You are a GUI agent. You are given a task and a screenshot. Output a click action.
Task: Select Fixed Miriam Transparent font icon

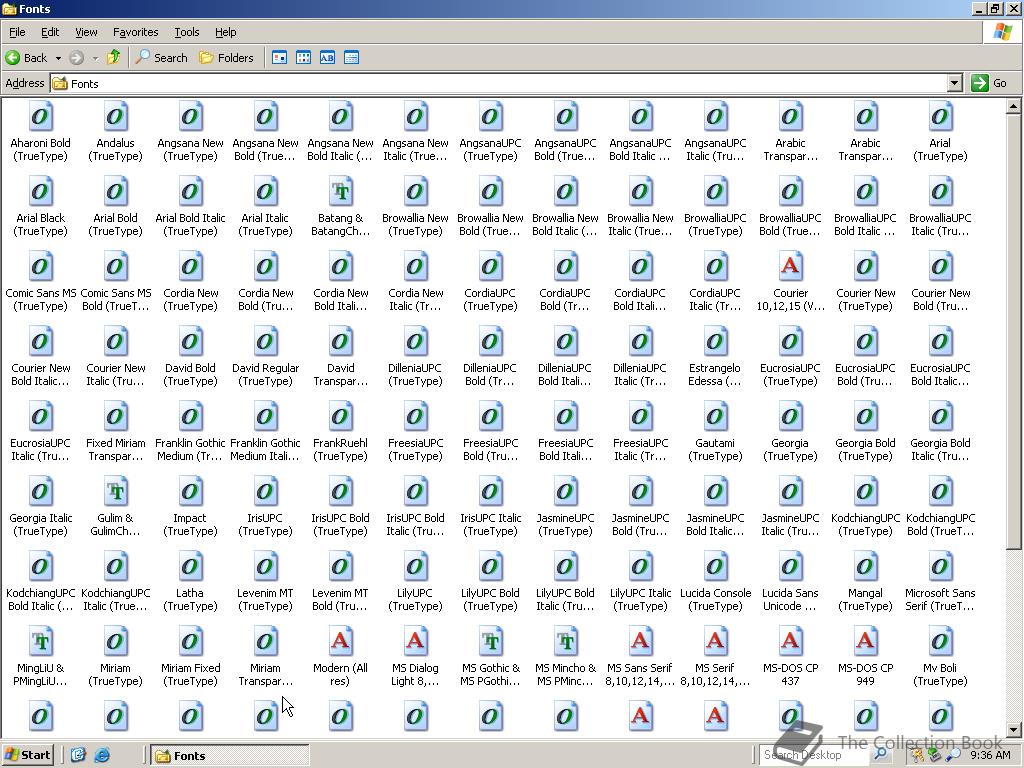[x=116, y=417]
